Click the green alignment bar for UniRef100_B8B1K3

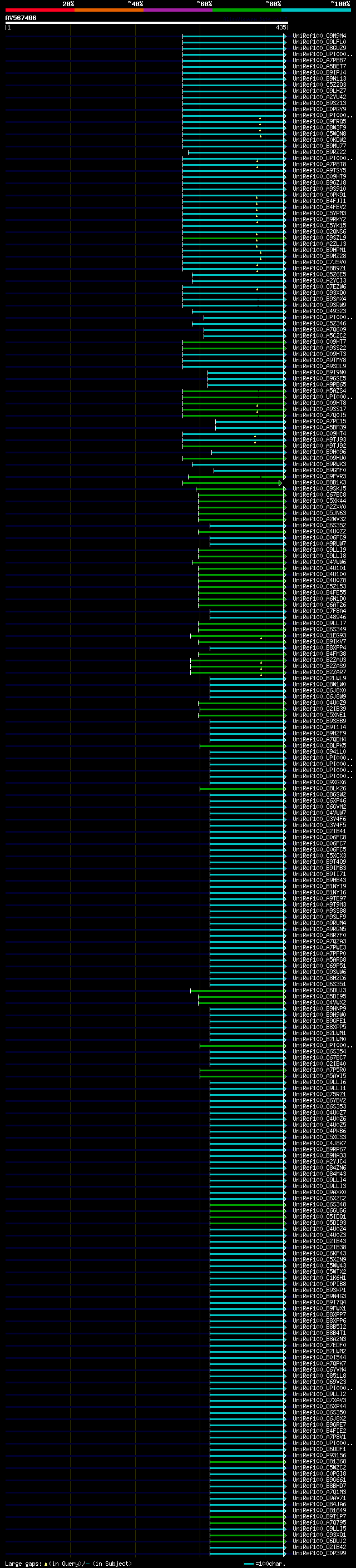pyautogui.click(x=233, y=483)
